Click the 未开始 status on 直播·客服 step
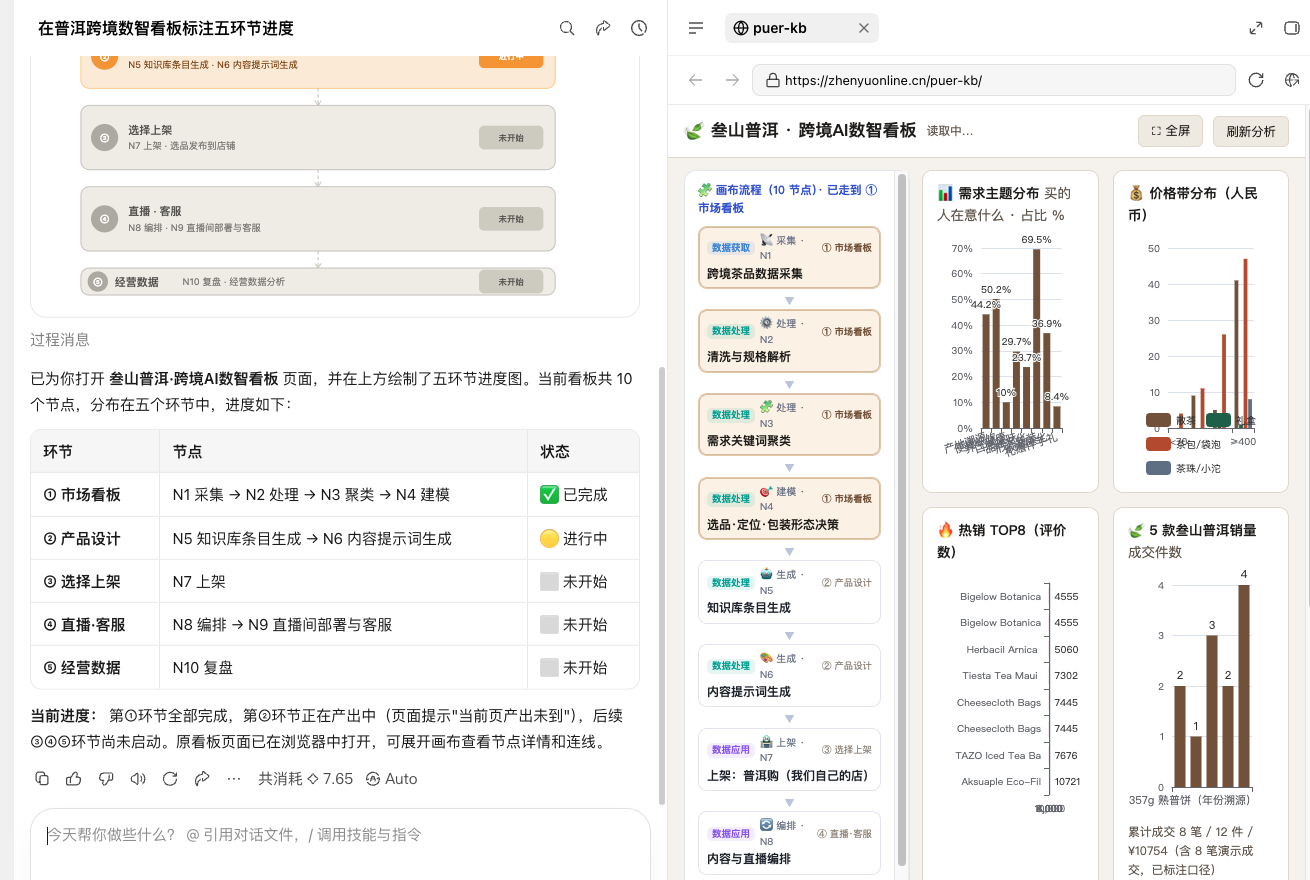 click(511, 219)
